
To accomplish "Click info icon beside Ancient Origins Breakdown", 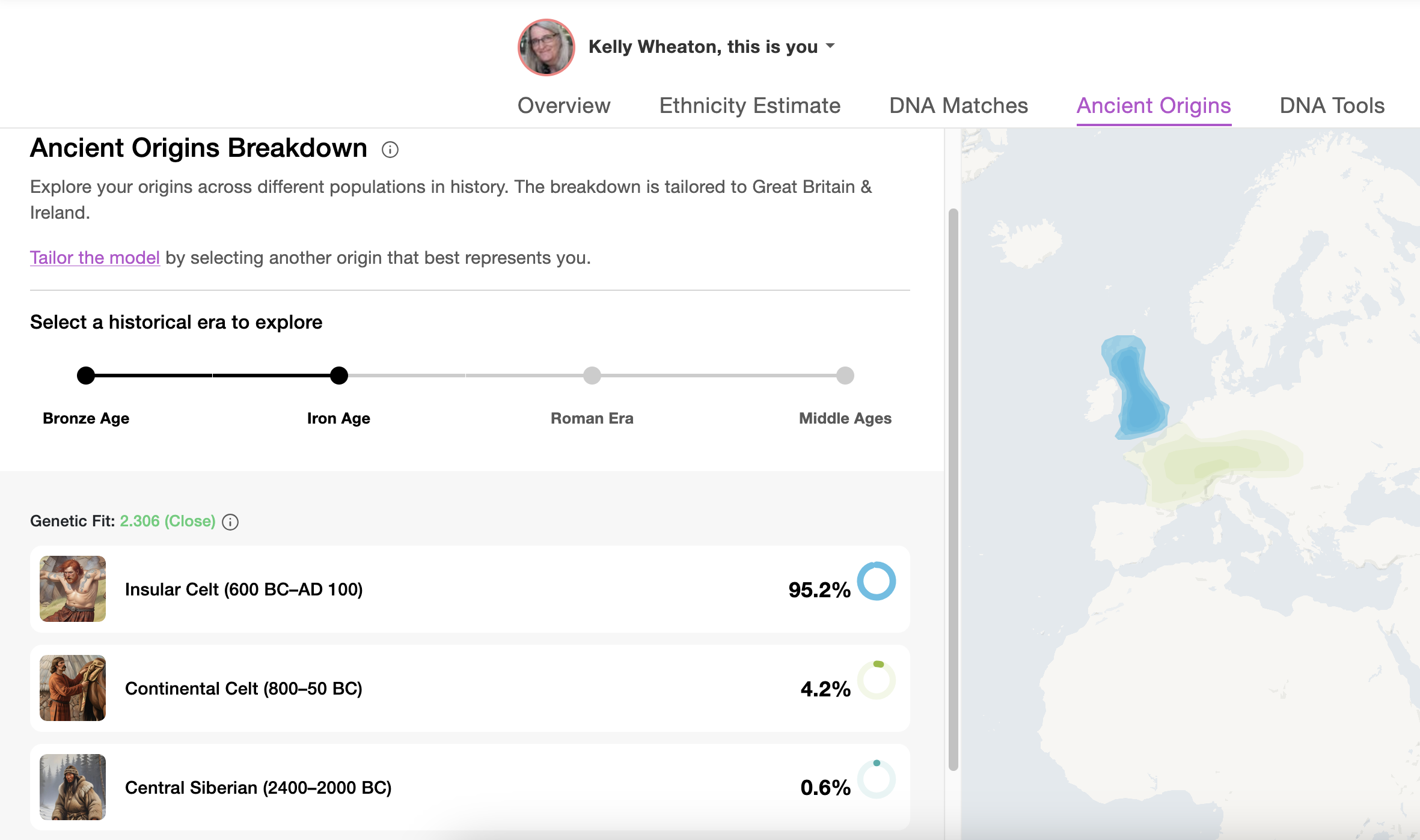I will (390, 150).
